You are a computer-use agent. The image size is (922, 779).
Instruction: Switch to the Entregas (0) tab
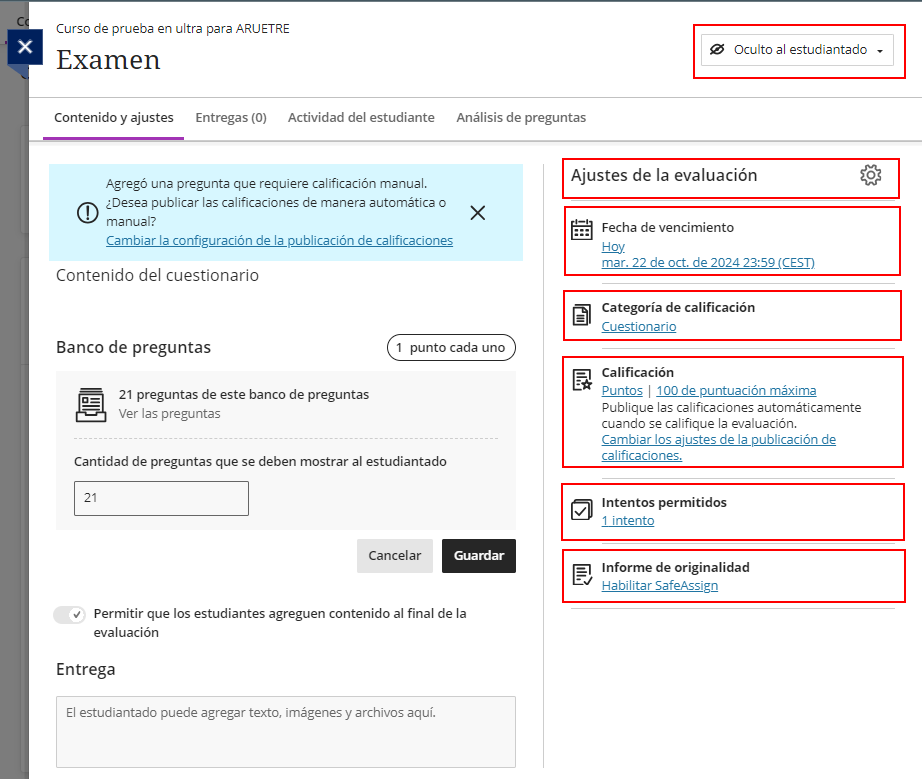(231, 118)
